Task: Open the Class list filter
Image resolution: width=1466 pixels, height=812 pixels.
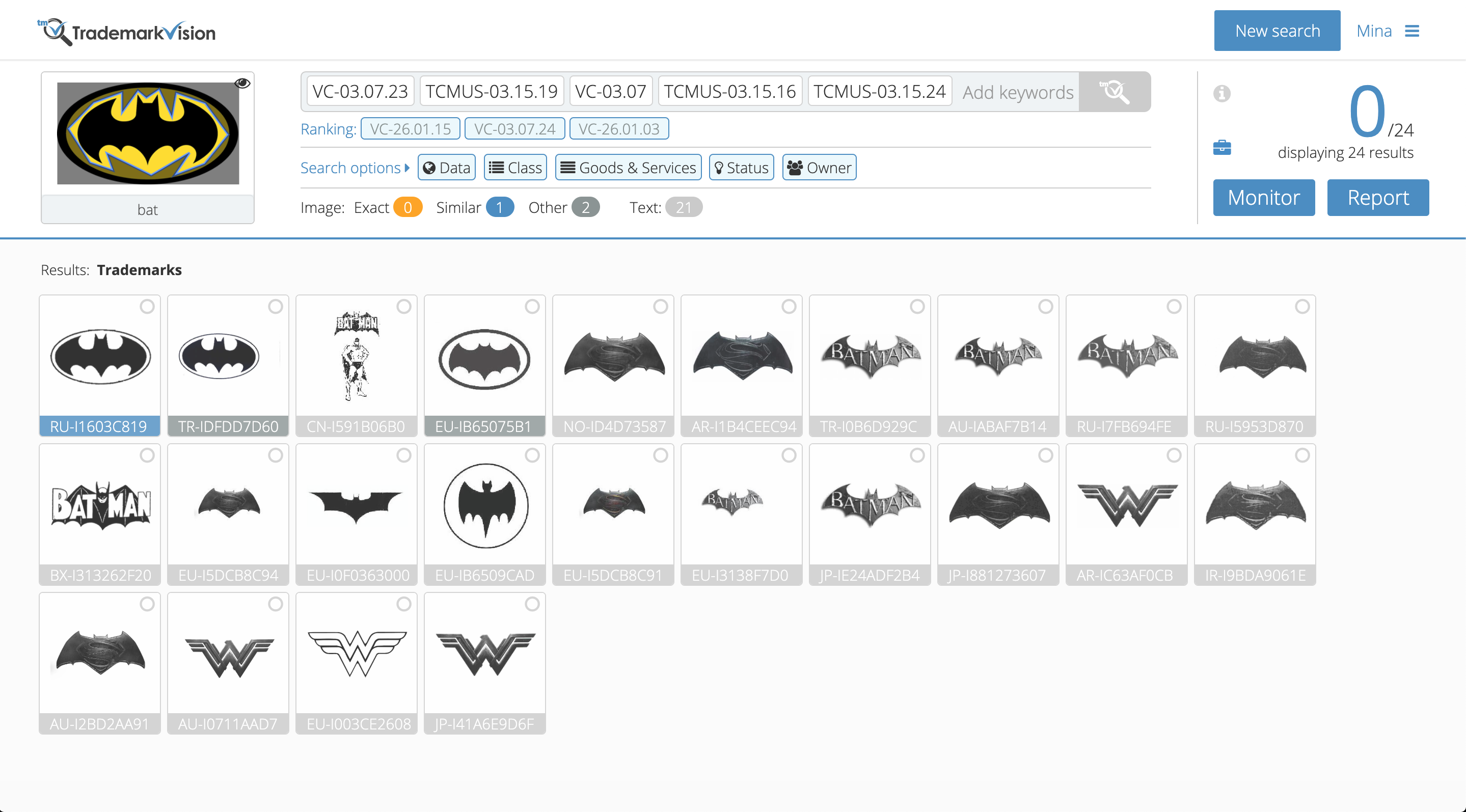Action: [515, 167]
